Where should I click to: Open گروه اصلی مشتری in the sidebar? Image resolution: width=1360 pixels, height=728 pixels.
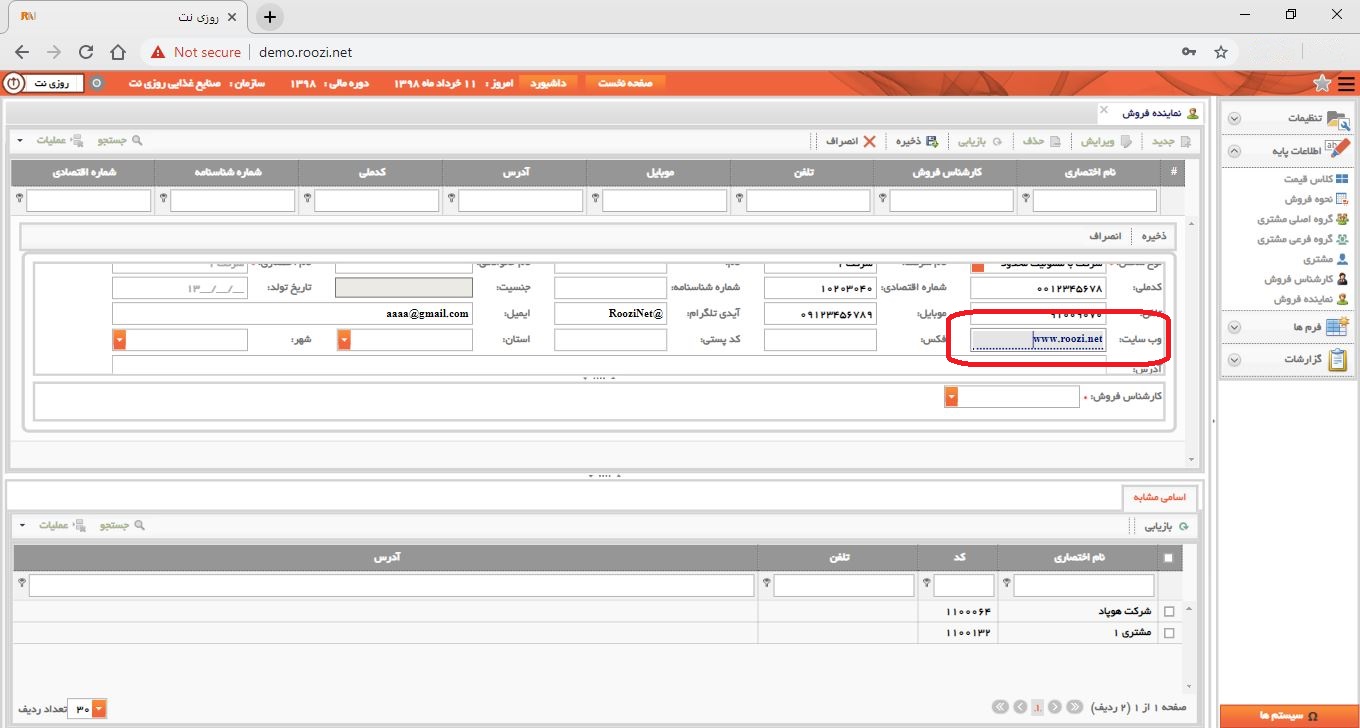(1303, 219)
